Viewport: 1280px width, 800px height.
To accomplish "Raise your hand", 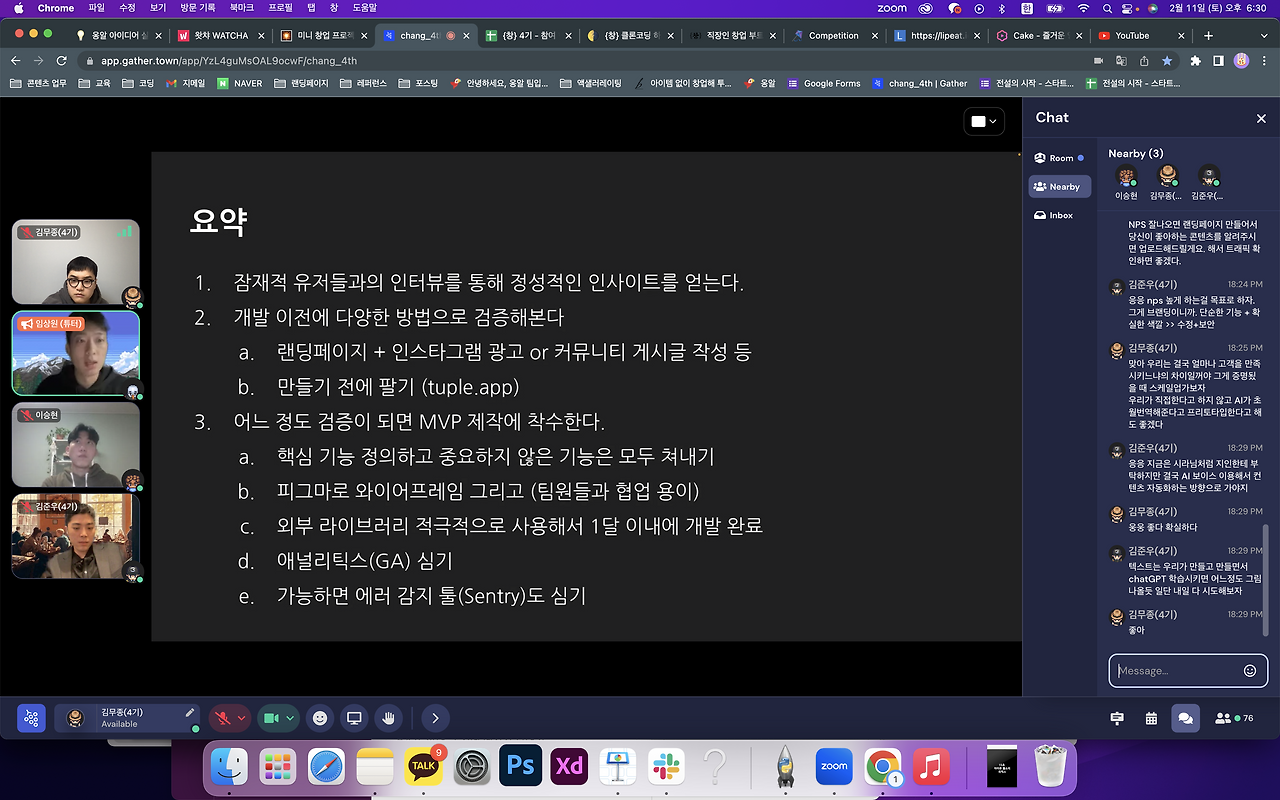I will click(388, 718).
